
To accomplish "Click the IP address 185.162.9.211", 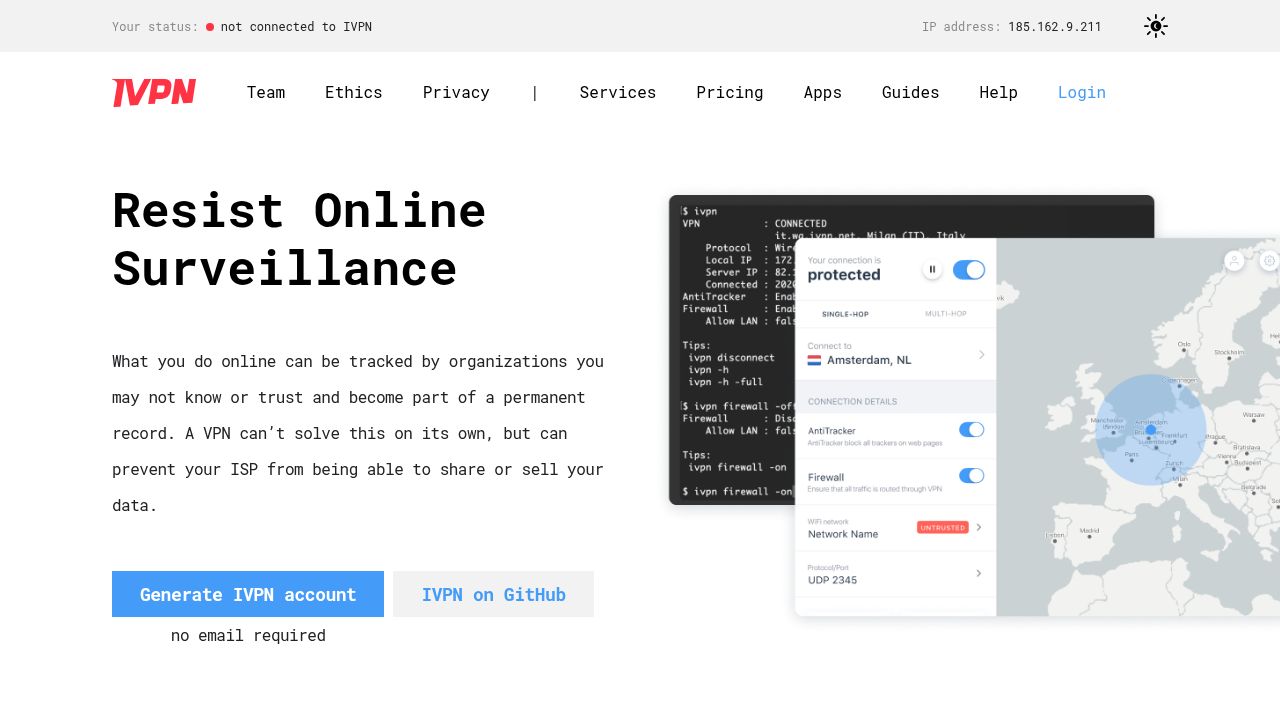I will 1055,27.
